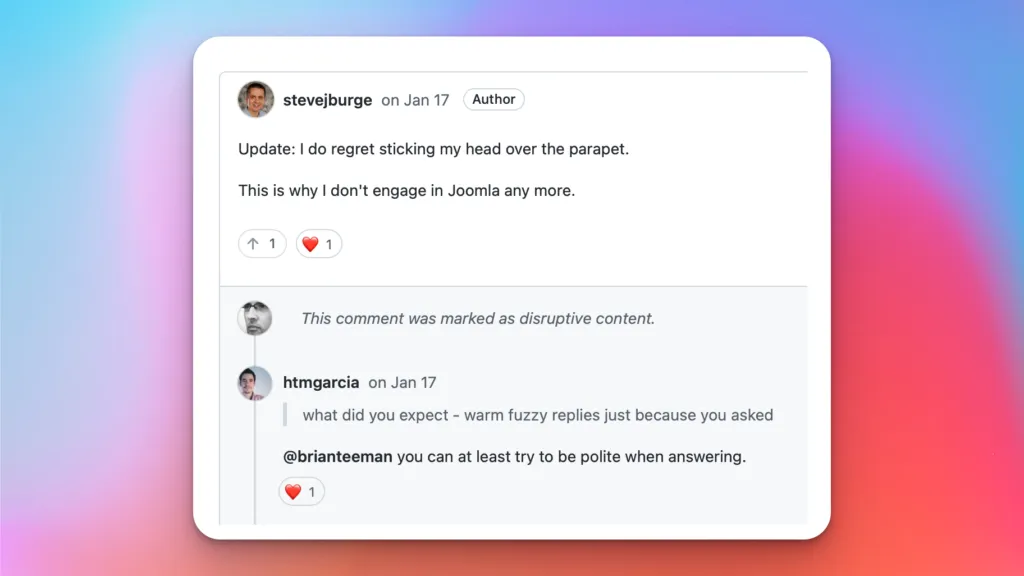The image size is (1024, 576).
Task: Click stevejburge's small avatar thumbnail image
Action: coord(255,99)
